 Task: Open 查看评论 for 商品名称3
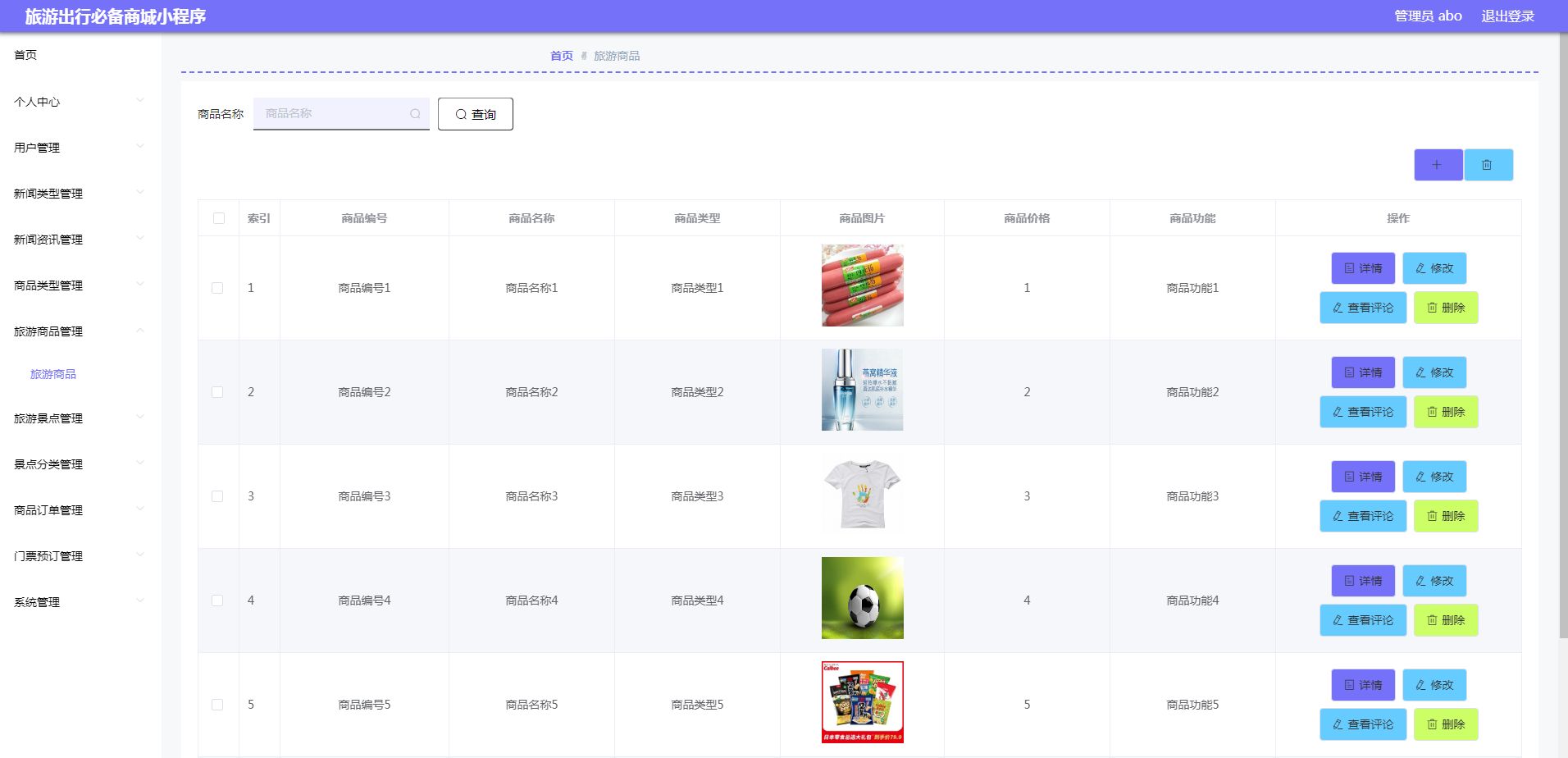click(1363, 516)
